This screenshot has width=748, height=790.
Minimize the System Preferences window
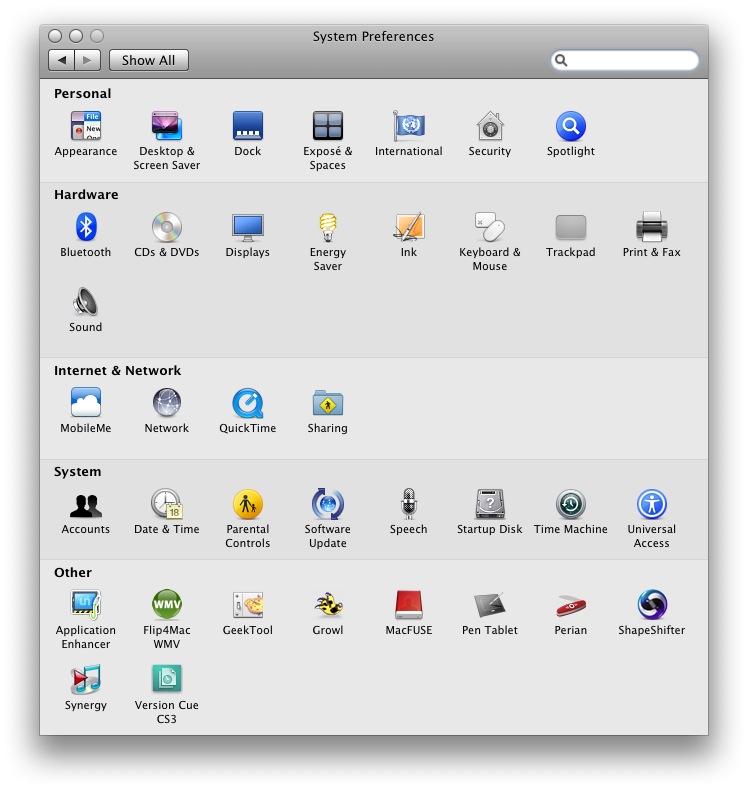(x=76, y=36)
